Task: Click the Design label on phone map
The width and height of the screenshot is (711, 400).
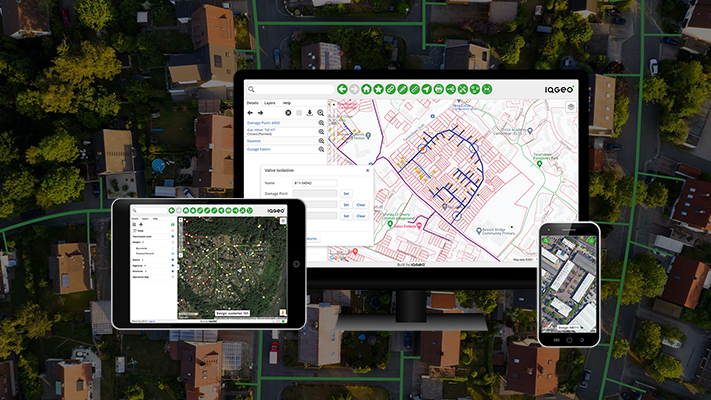Action: click(x=569, y=327)
